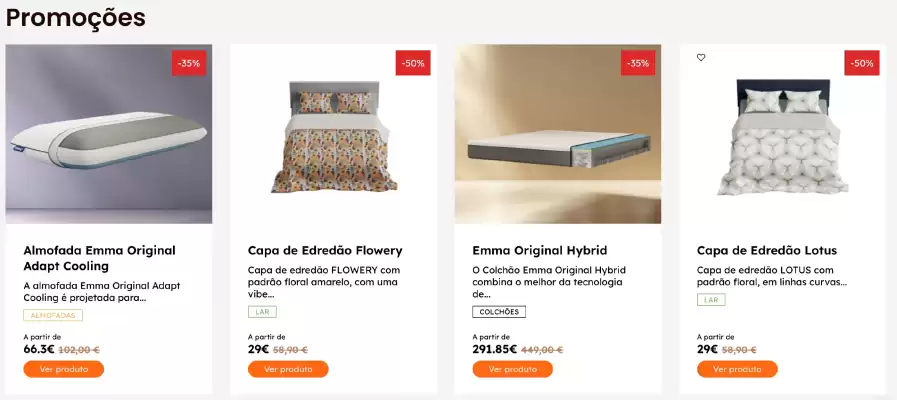Open the Capa de Edredão Flowery product image
897x400 pixels.
[333, 134]
